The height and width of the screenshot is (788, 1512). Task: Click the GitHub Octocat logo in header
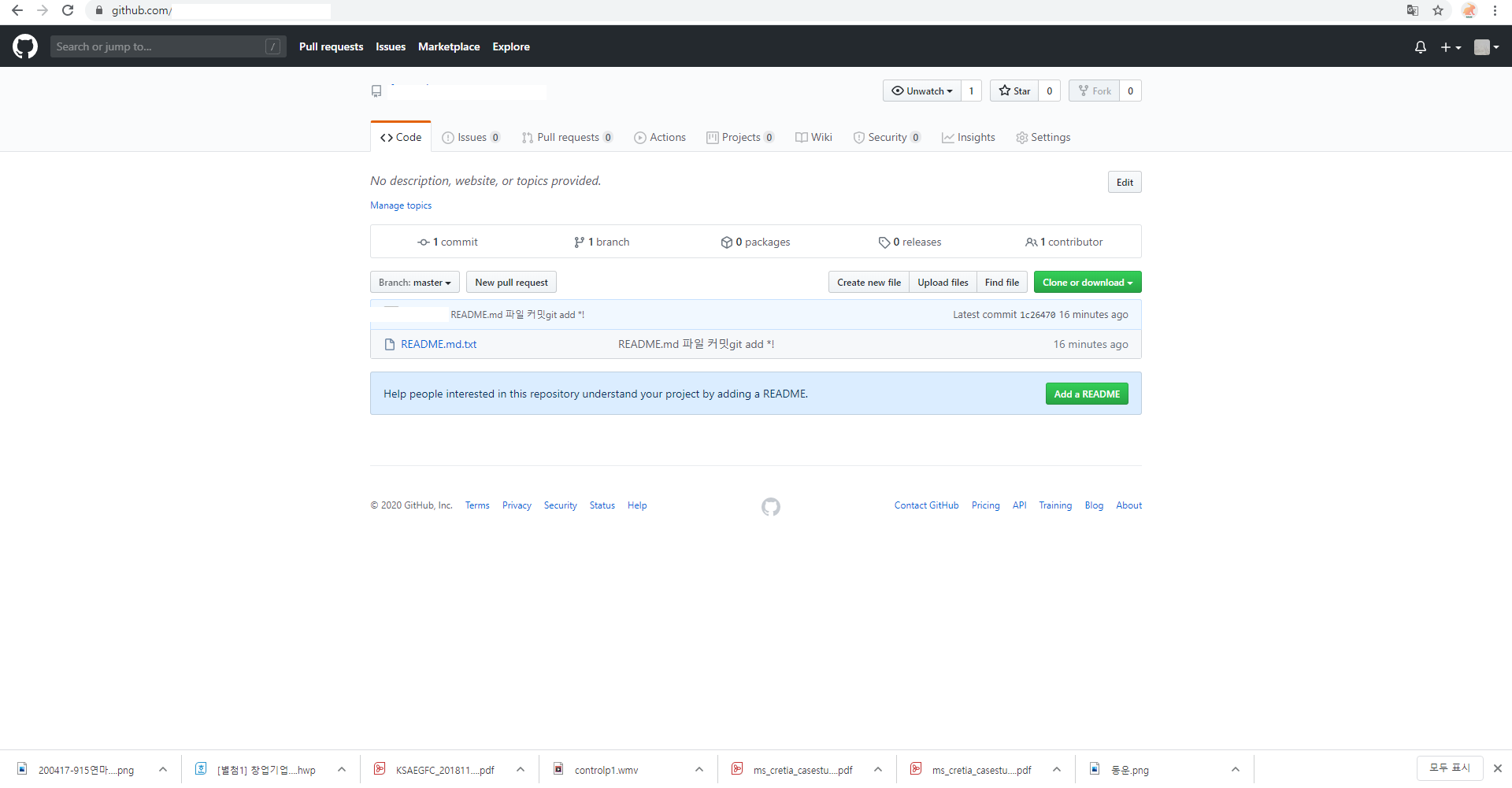pyautogui.click(x=25, y=46)
